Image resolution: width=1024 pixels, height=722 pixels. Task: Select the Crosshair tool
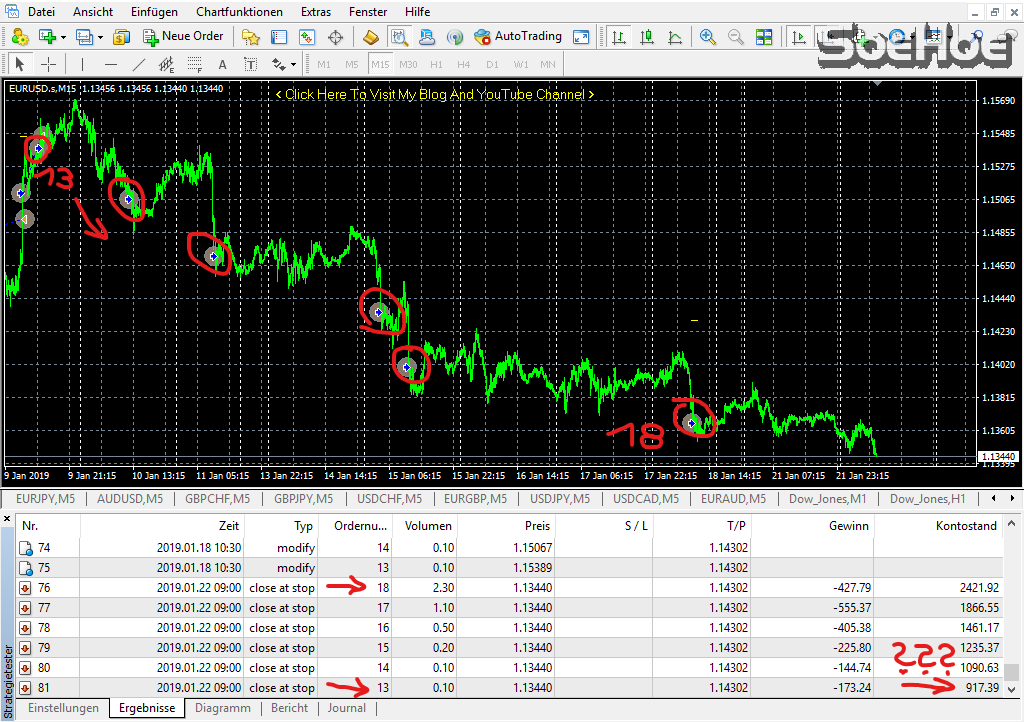(48, 64)
